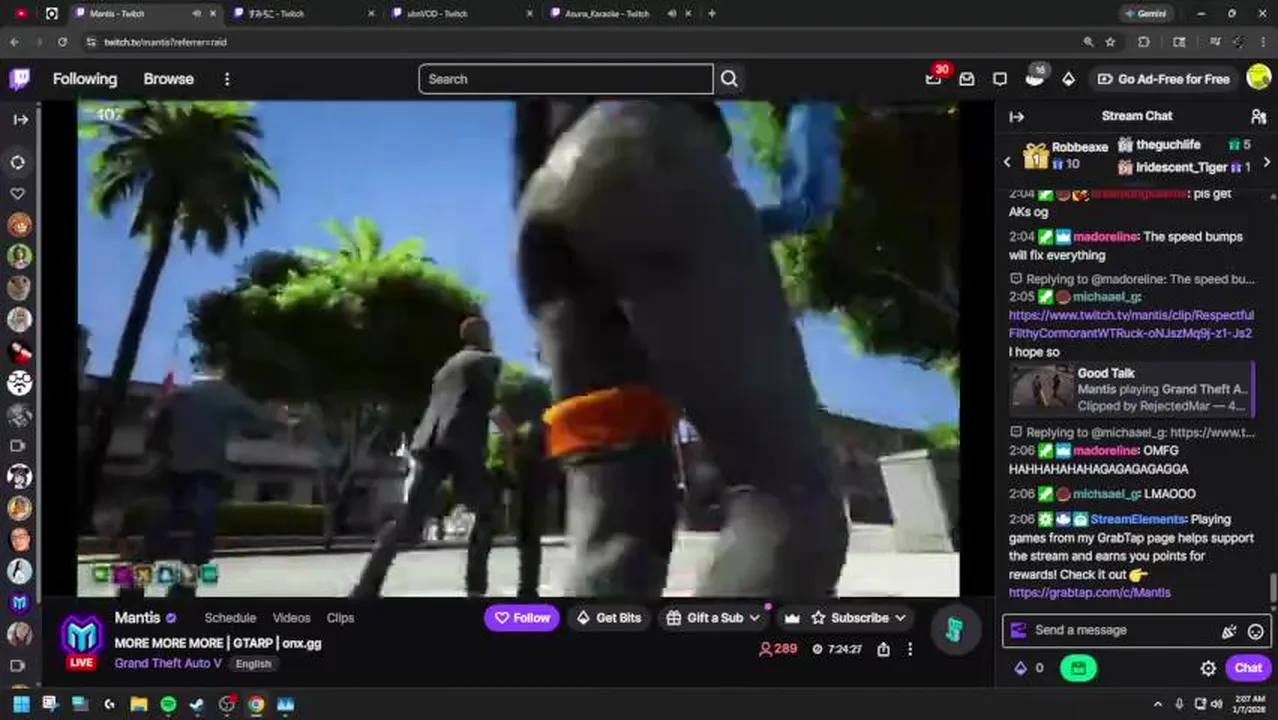
Task: Follow the Mantis channel
Action: tap(522, 618)
